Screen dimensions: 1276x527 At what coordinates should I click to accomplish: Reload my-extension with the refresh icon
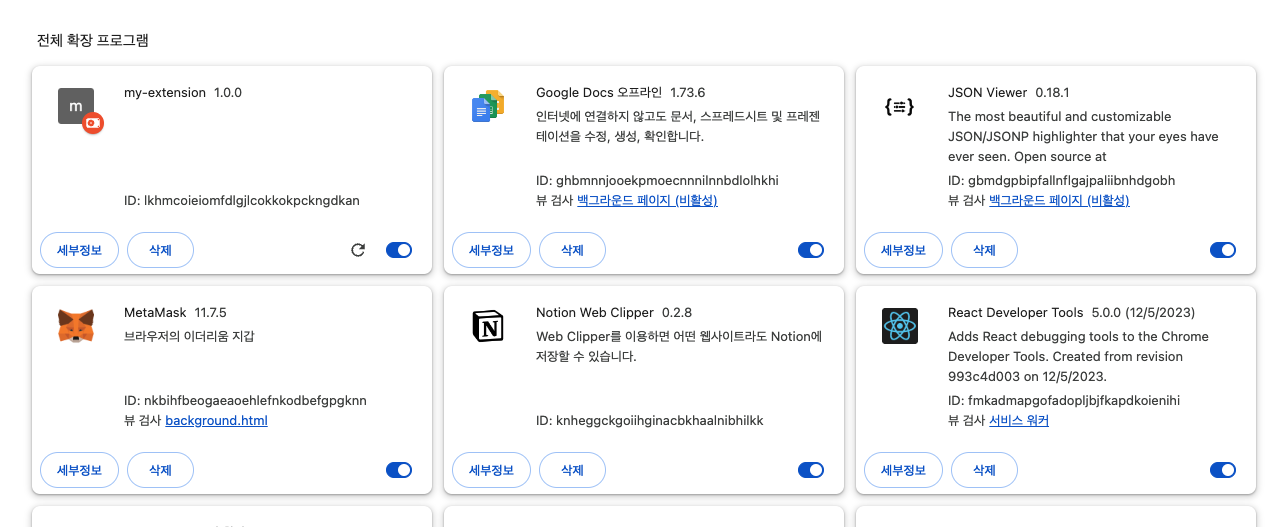pos(358,250)
